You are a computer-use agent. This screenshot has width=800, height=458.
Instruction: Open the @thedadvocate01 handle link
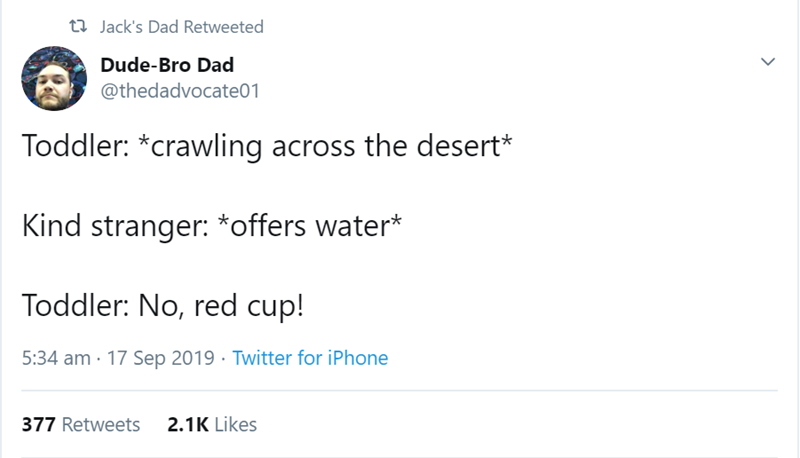click(180, 92)
